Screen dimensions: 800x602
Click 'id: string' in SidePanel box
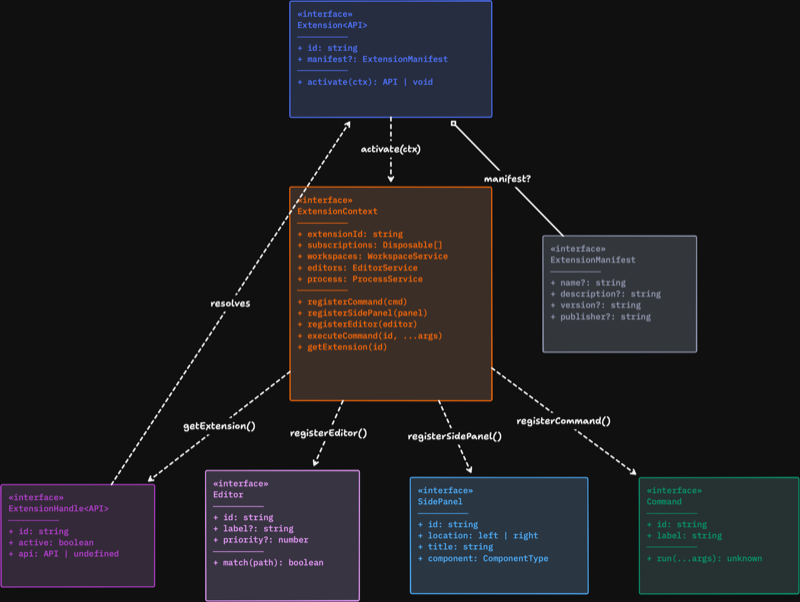pyautogui.click(x=453, y=524)
